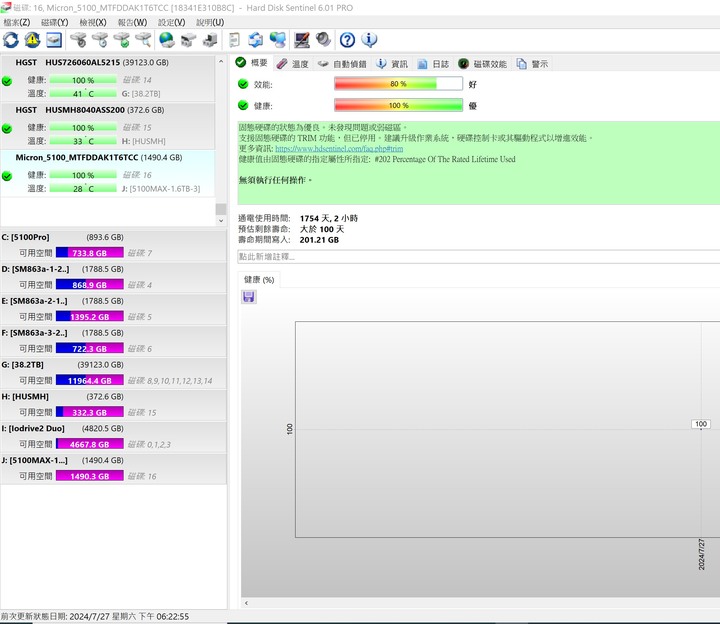Switch to the 資訊 information tab
This screenshot has height=624, width=720.
[x=392, y=64]
